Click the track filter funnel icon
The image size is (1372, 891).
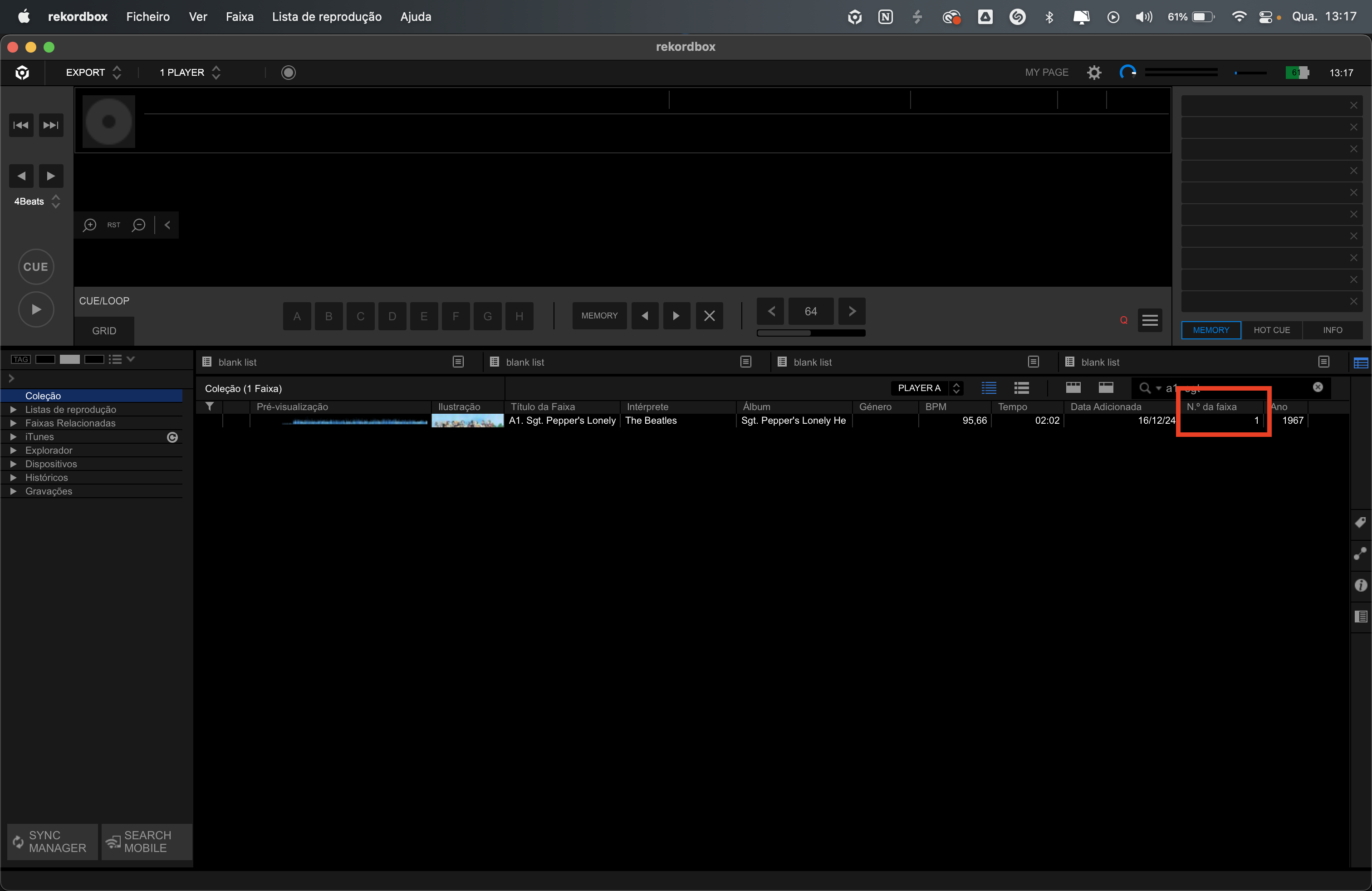click(x=210, y=406)
